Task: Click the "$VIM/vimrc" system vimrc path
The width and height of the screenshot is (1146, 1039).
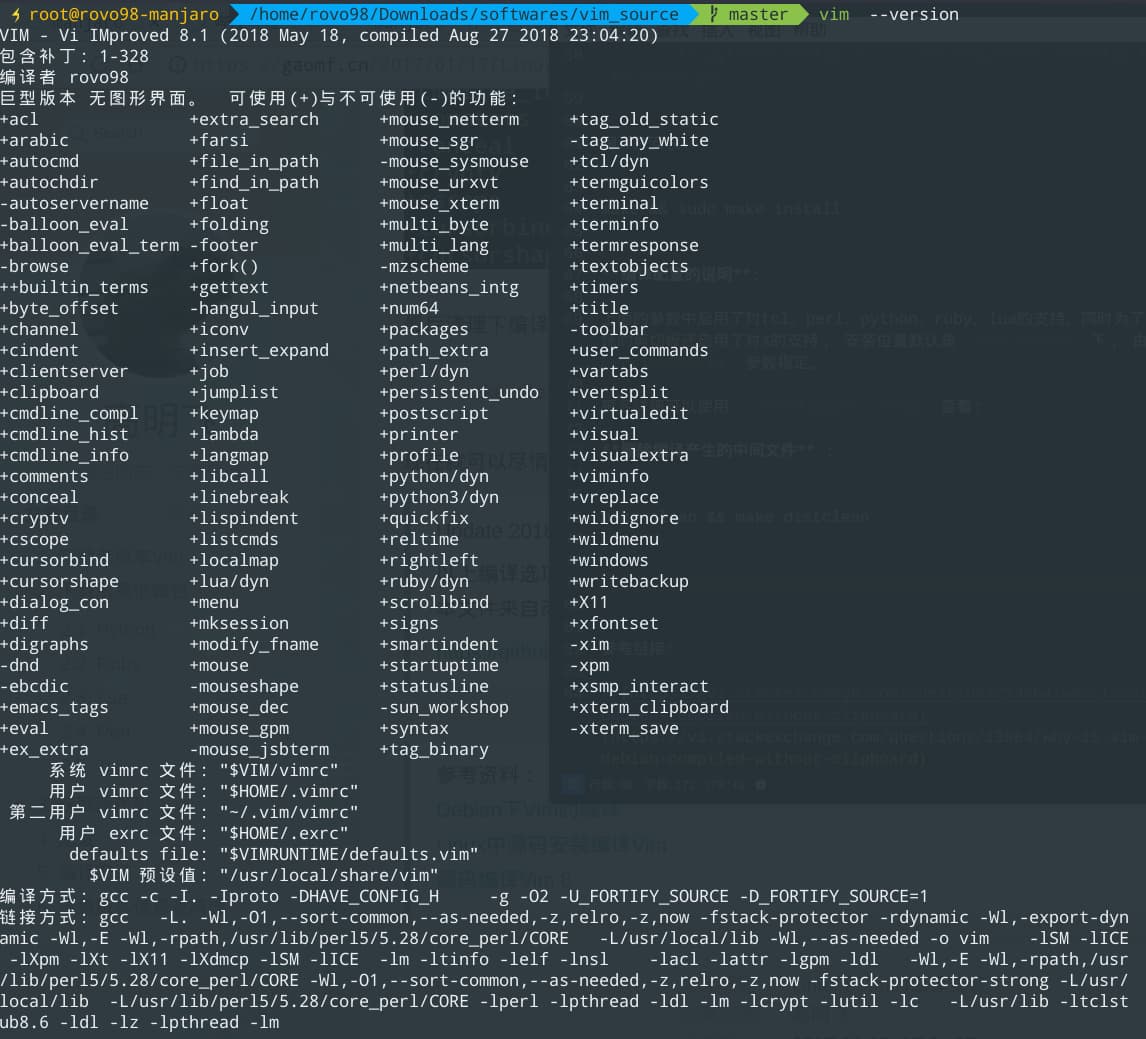Action: (x=278, y=770)
